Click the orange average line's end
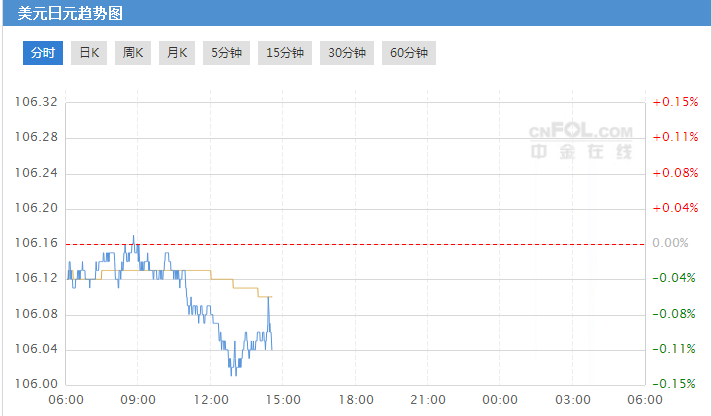This screenshot has height=416, width=712. [x=271, y=297]
